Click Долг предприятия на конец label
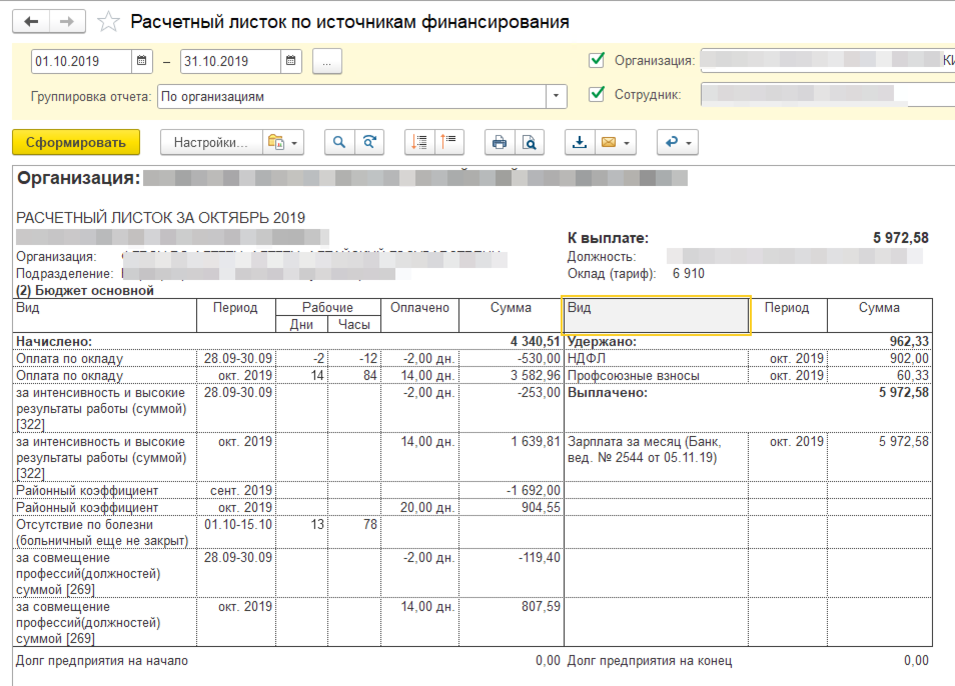 (x=649, y=661)
